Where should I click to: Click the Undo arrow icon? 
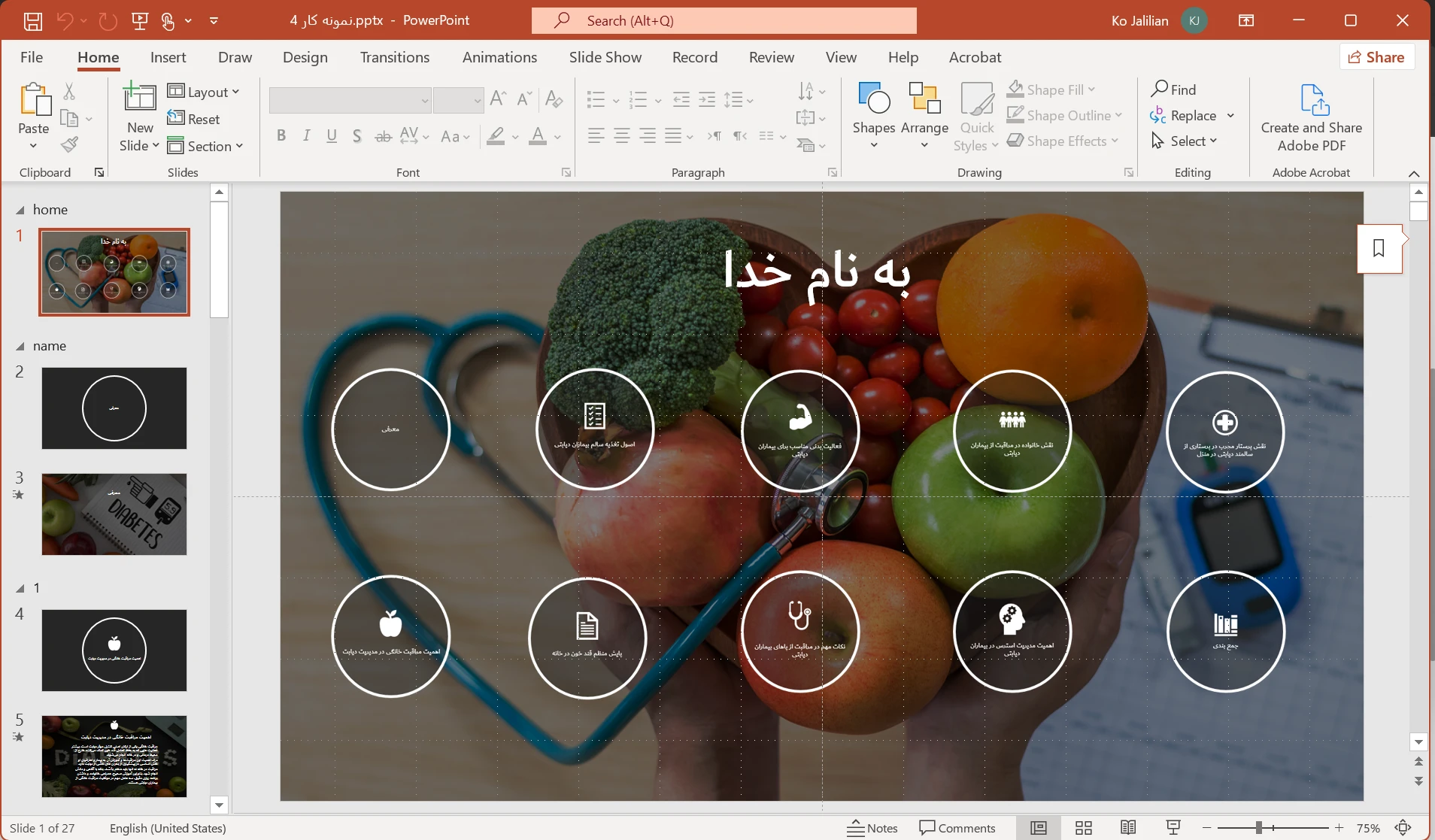(x=65, y=21)
